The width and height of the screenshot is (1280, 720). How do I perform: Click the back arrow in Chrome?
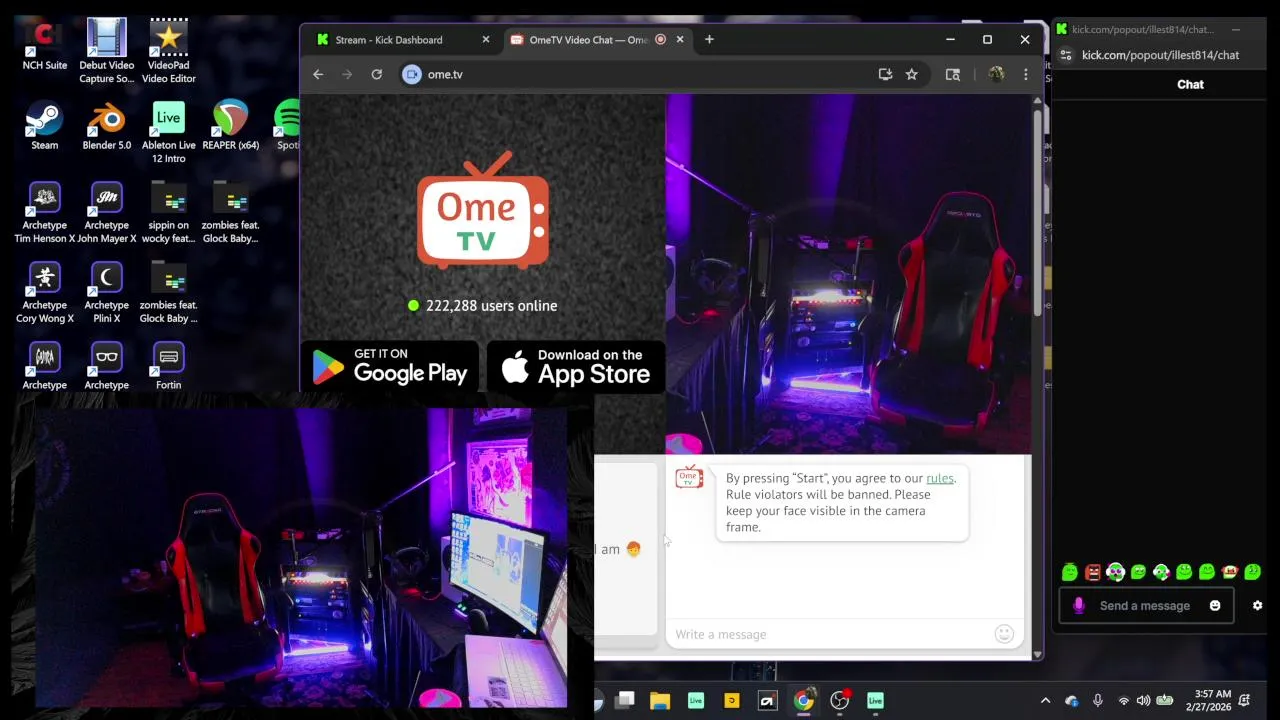(318, 74)
